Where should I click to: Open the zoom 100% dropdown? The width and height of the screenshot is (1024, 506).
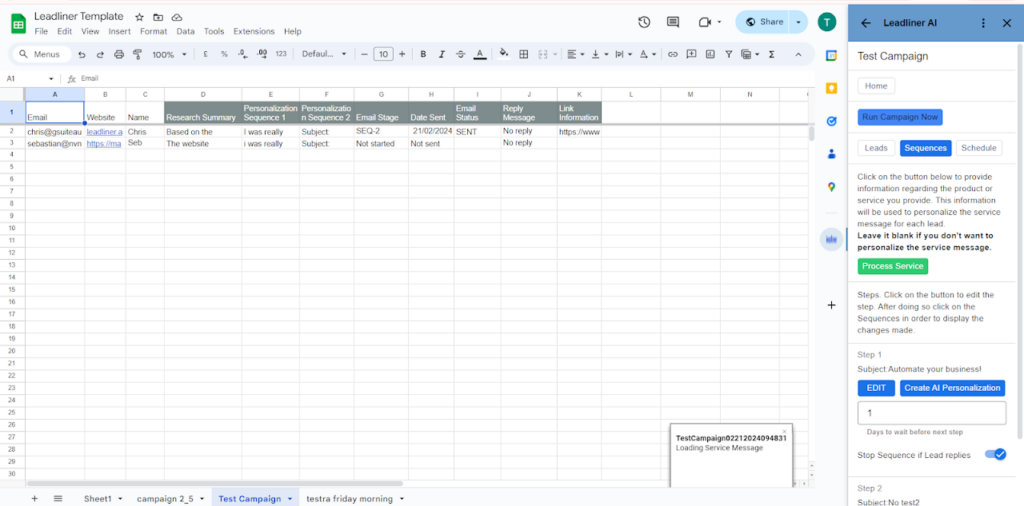coord(169,54)
